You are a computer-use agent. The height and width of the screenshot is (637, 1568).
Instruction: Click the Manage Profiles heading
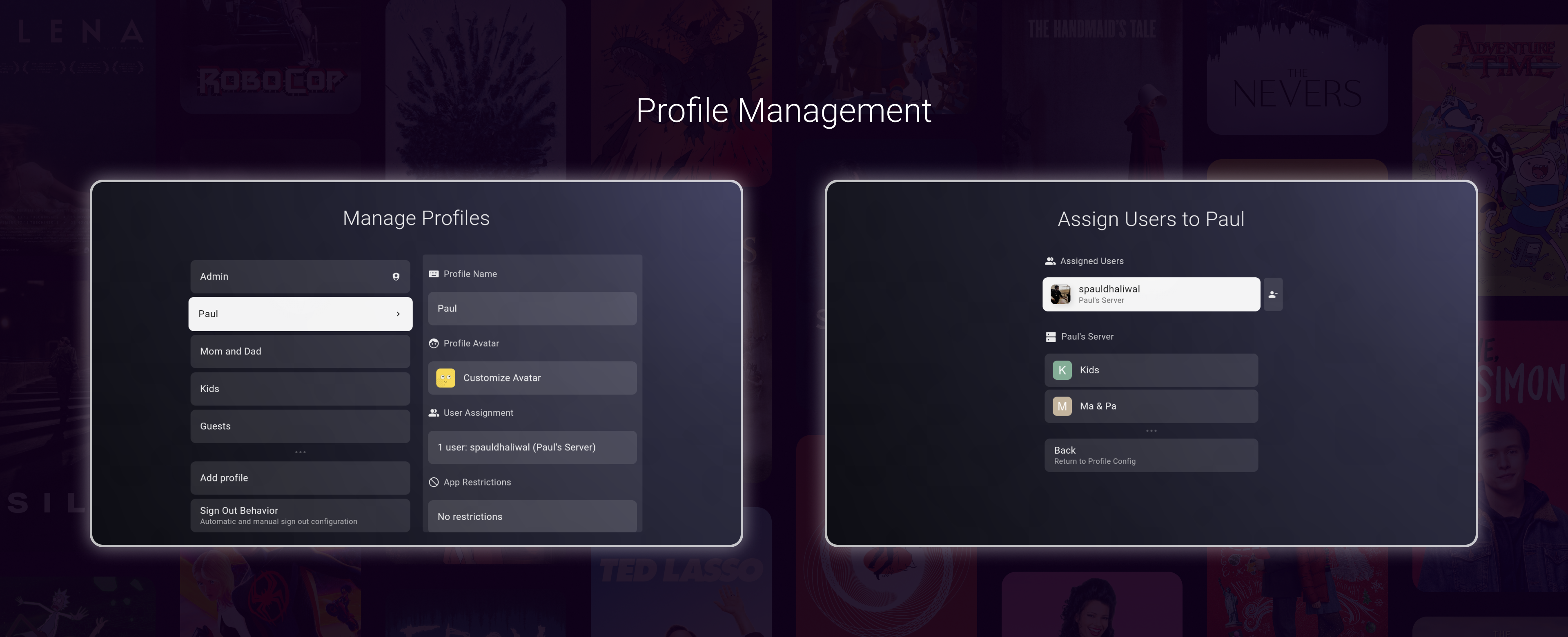click(416, 218)
